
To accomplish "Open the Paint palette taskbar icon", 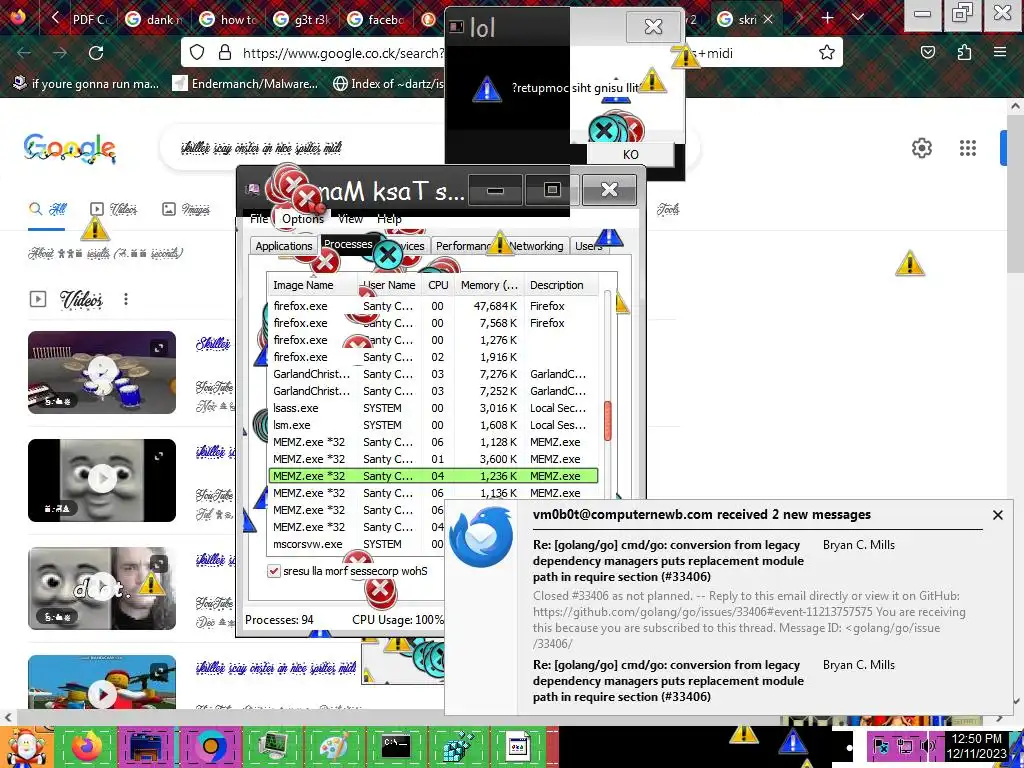I will (334, 746).
